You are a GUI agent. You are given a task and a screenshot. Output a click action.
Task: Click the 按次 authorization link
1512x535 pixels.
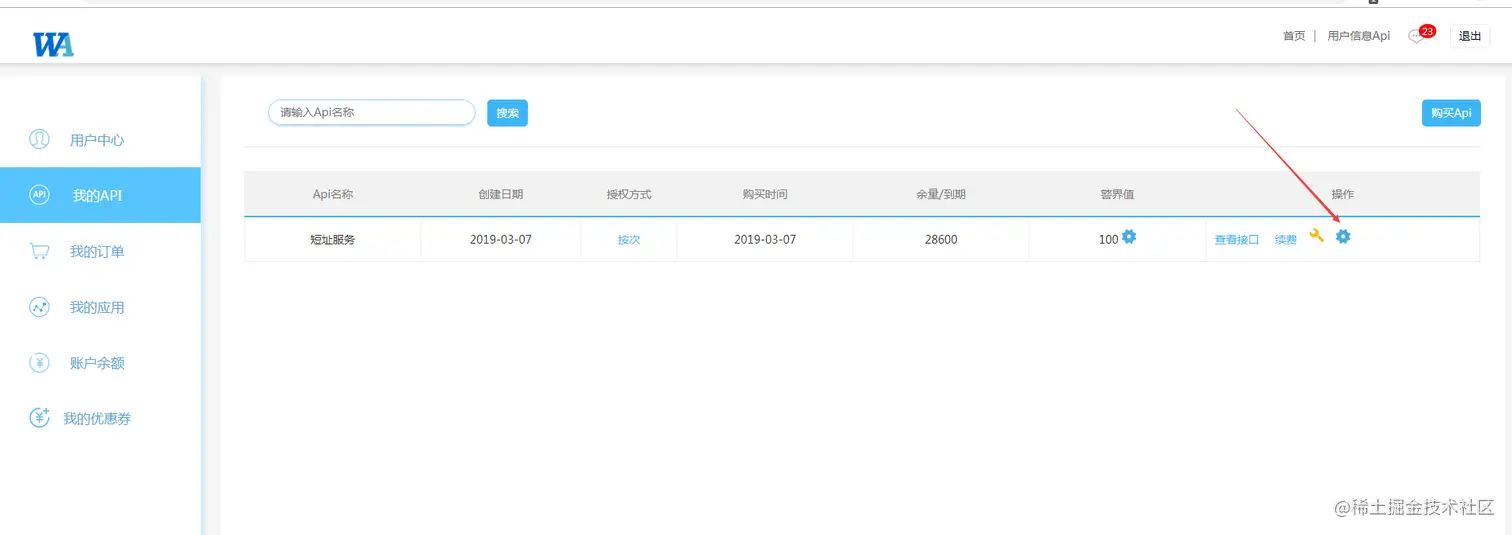click(x=629, y=240)
